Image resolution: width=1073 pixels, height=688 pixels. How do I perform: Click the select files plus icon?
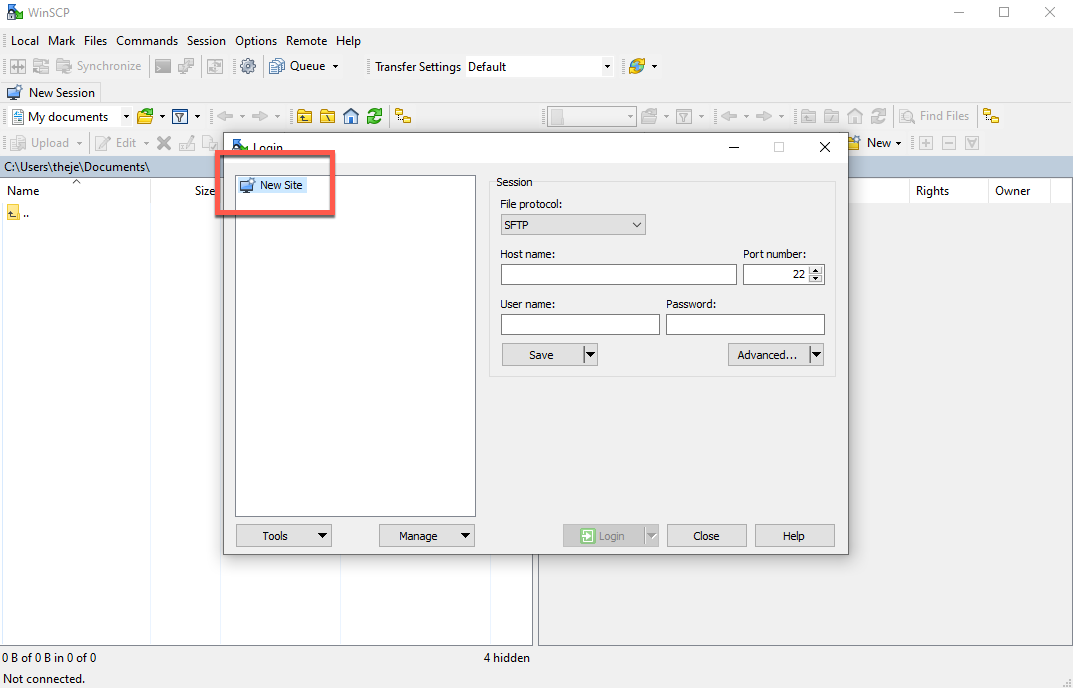point(926,143)
